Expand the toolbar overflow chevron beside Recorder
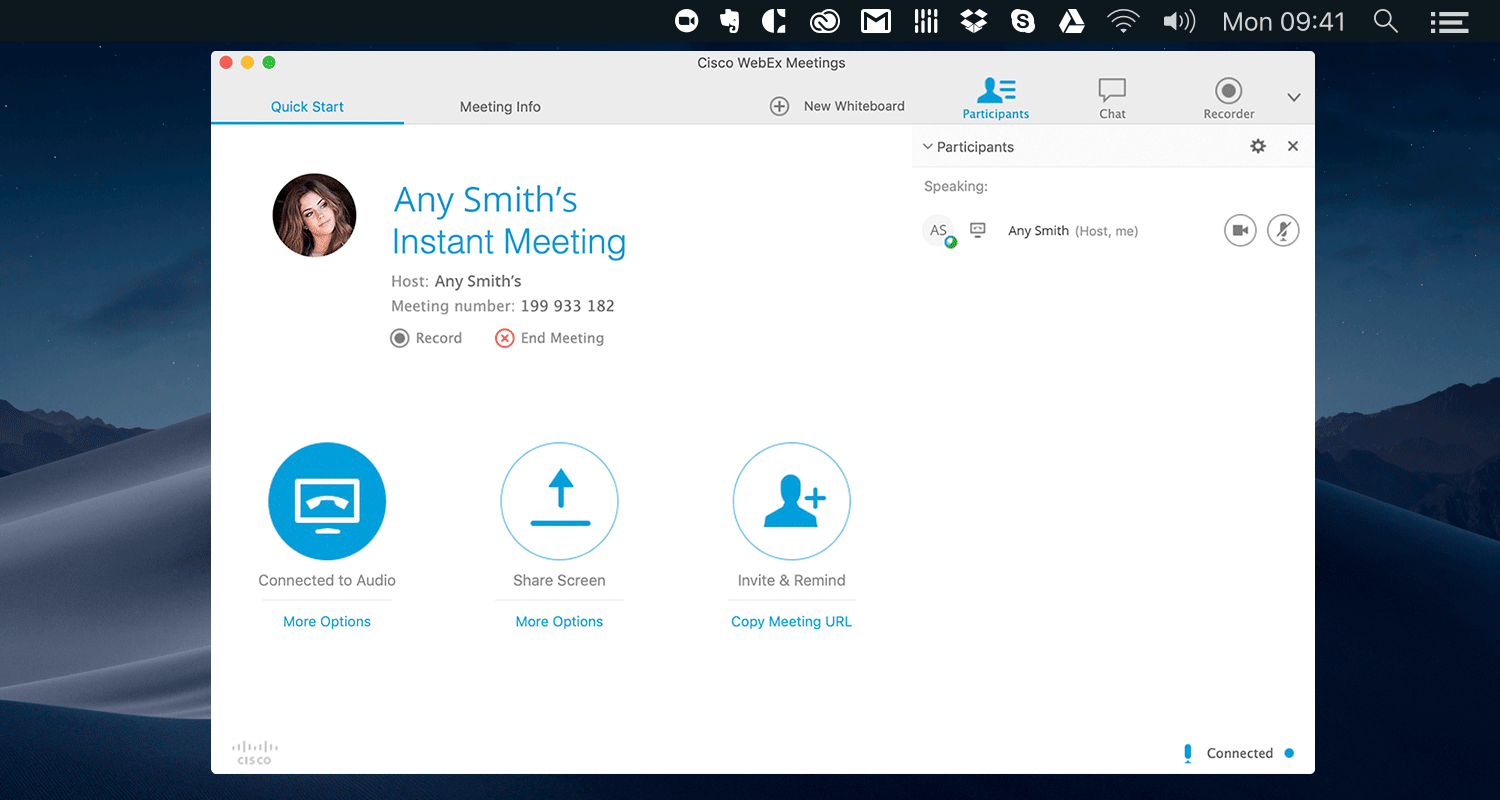The image size is (1500, 800). [x=1294, y=98]
